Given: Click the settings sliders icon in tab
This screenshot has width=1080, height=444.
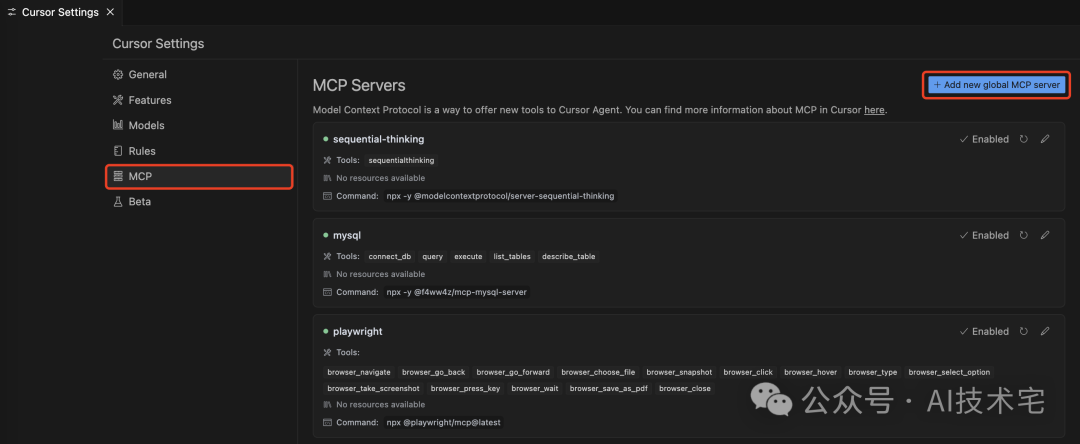Looking at the screenshot, I should click(x=12, y=12).
